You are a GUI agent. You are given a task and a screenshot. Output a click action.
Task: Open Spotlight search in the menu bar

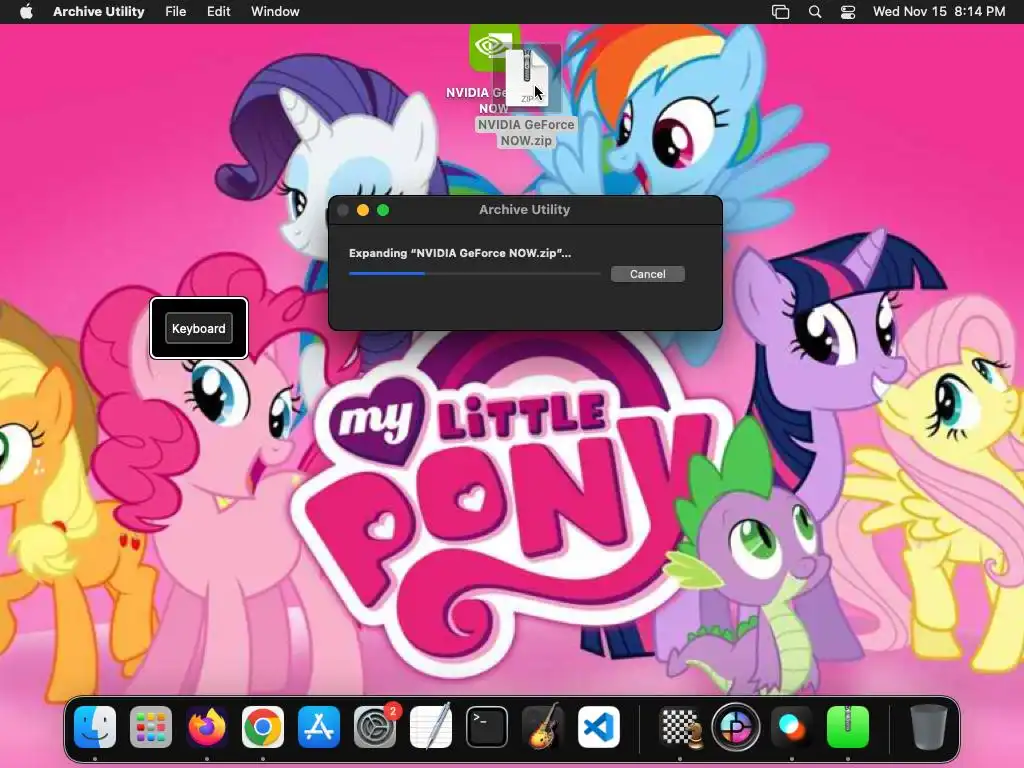click(814, 12)
